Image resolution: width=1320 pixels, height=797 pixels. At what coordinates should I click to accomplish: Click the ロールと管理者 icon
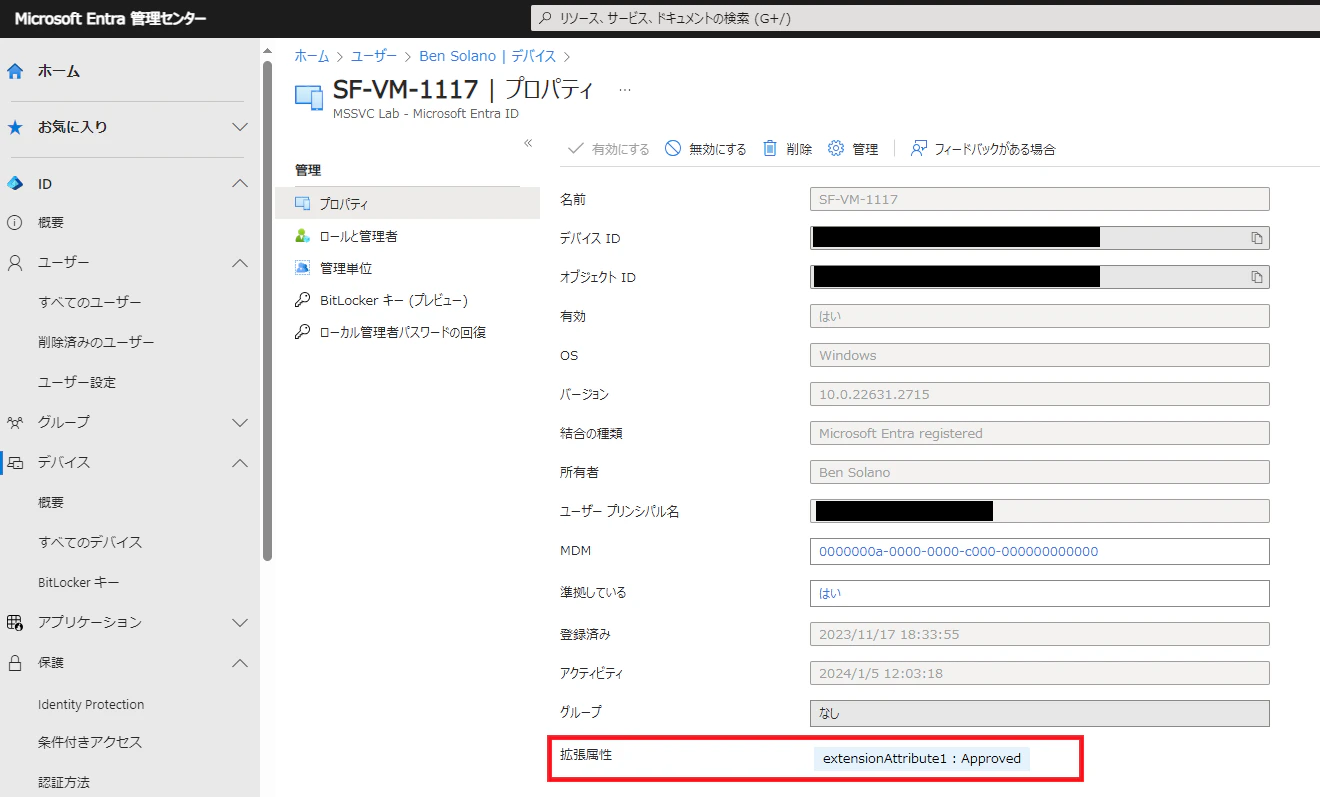[302, 236]
